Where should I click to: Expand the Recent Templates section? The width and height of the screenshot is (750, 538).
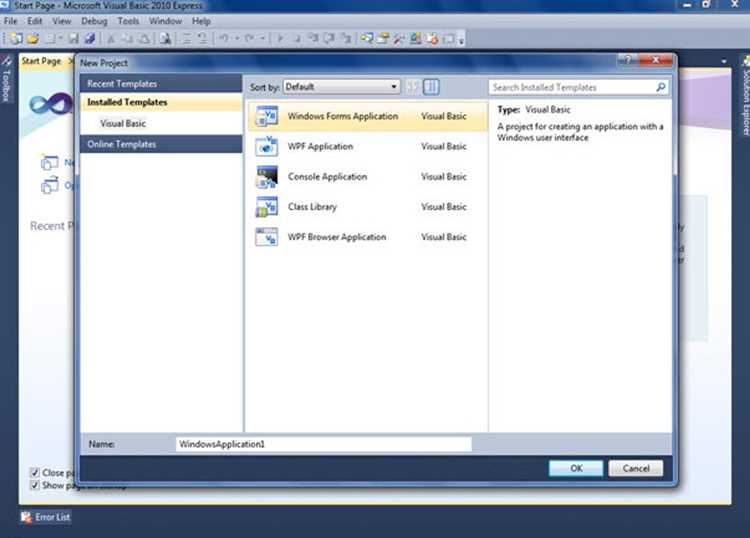(161, 84)
